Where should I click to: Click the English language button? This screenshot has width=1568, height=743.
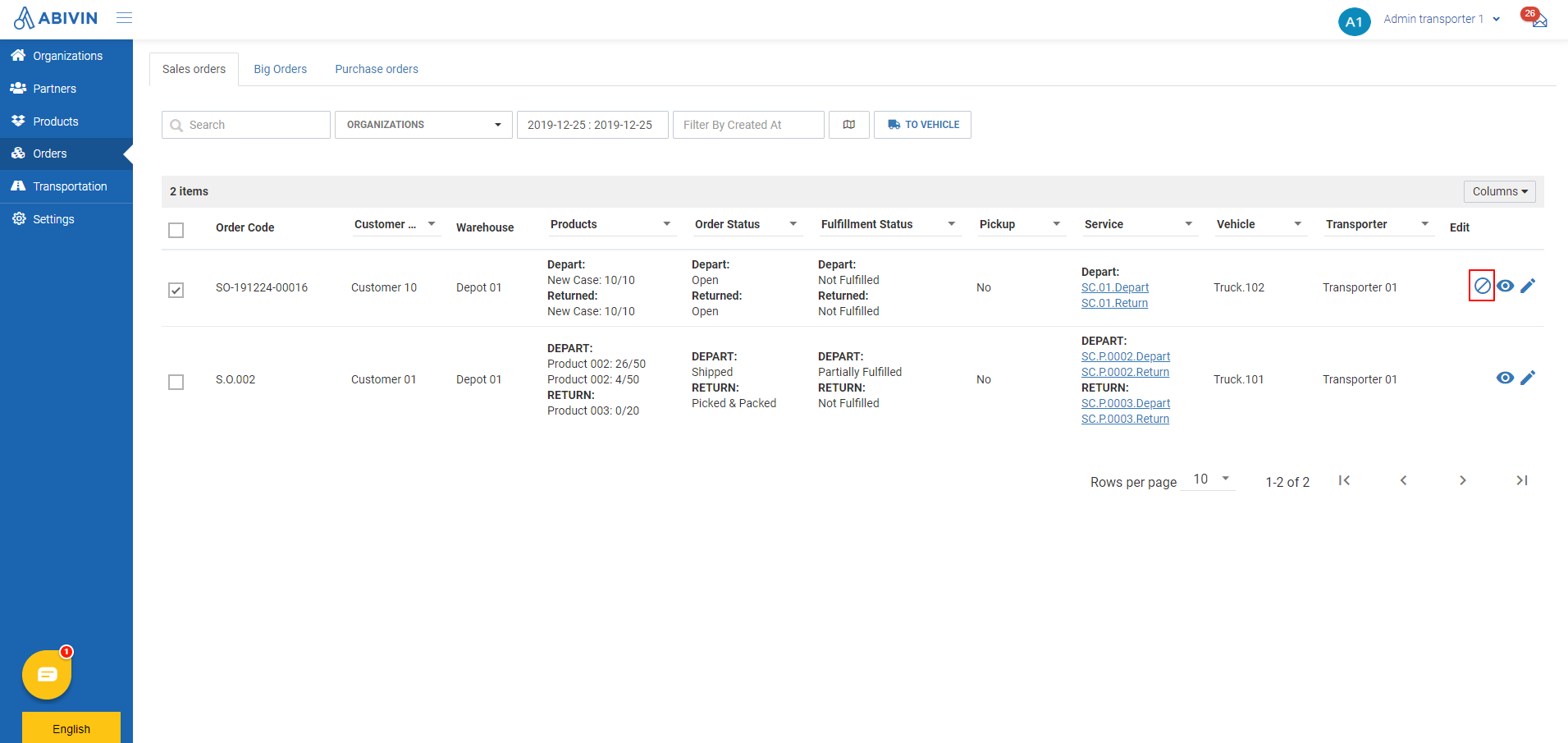pos(71,728)
